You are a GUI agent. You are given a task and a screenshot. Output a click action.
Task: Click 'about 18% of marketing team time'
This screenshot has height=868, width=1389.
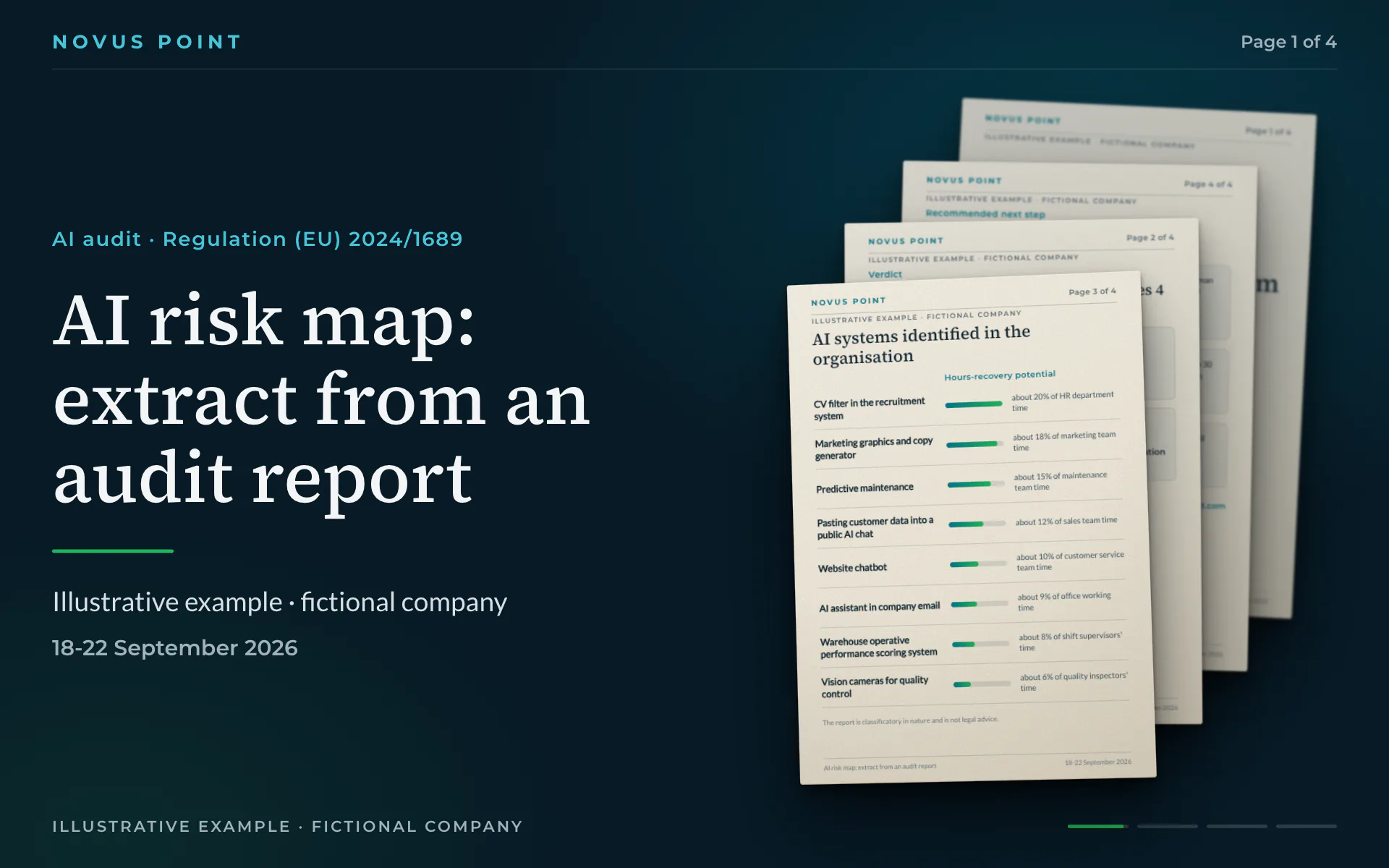[x=1063, y=441]
